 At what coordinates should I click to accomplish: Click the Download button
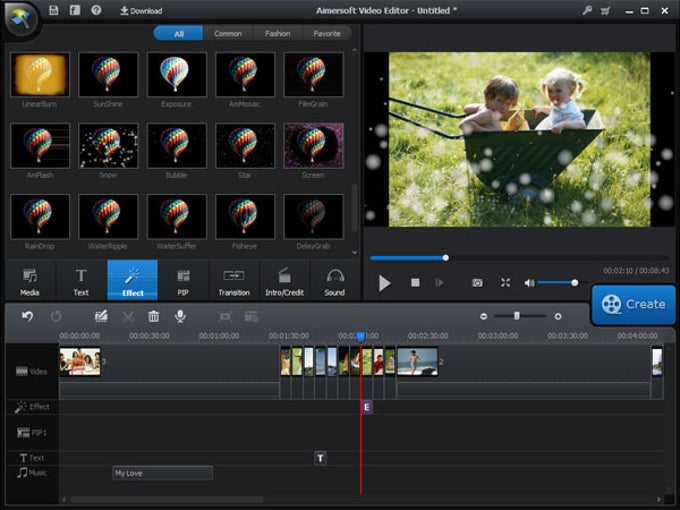(141, 11)
